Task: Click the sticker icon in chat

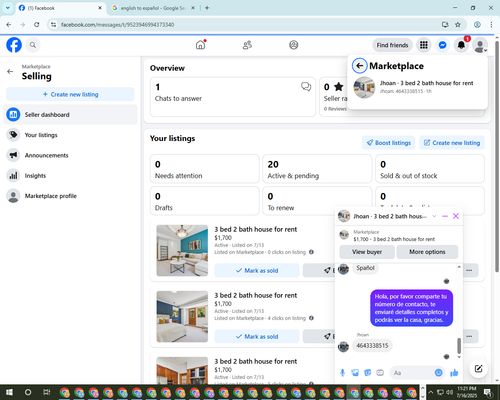Action: (368, 373)
